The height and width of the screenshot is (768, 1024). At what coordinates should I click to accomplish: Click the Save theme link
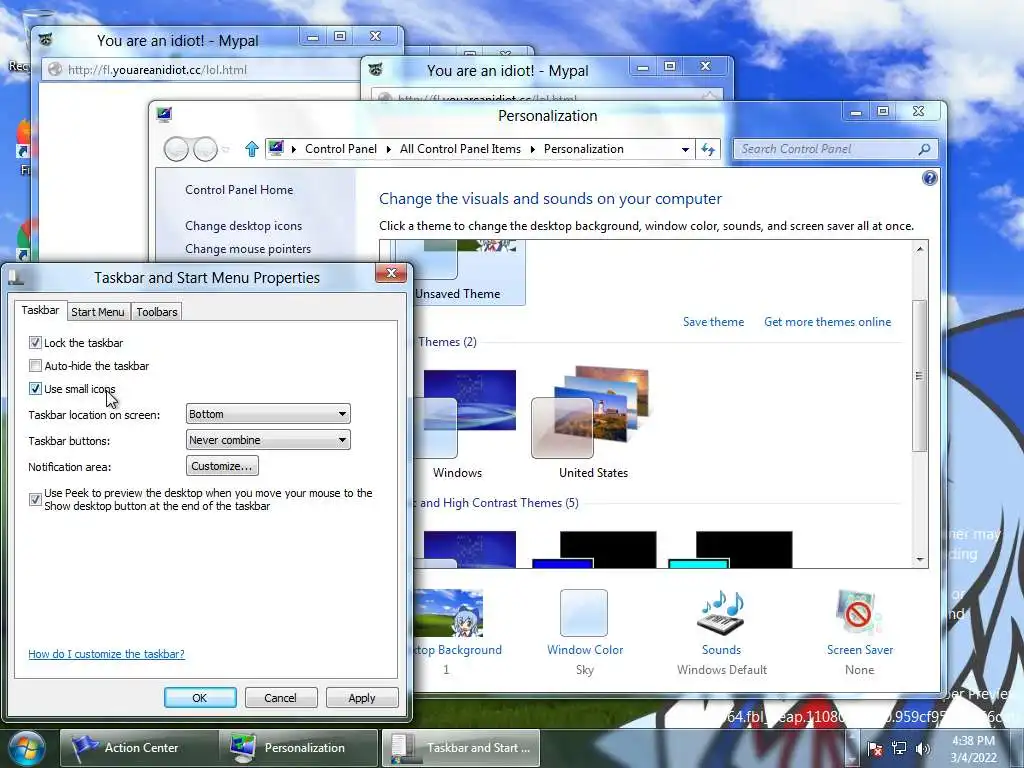[x=713, y=322]
